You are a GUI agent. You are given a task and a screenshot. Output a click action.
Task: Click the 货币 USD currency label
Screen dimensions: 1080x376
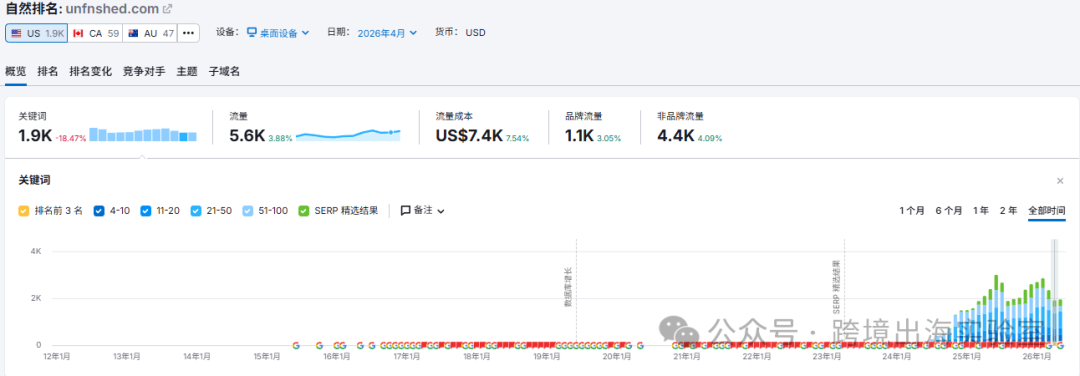tap(459, 32)
